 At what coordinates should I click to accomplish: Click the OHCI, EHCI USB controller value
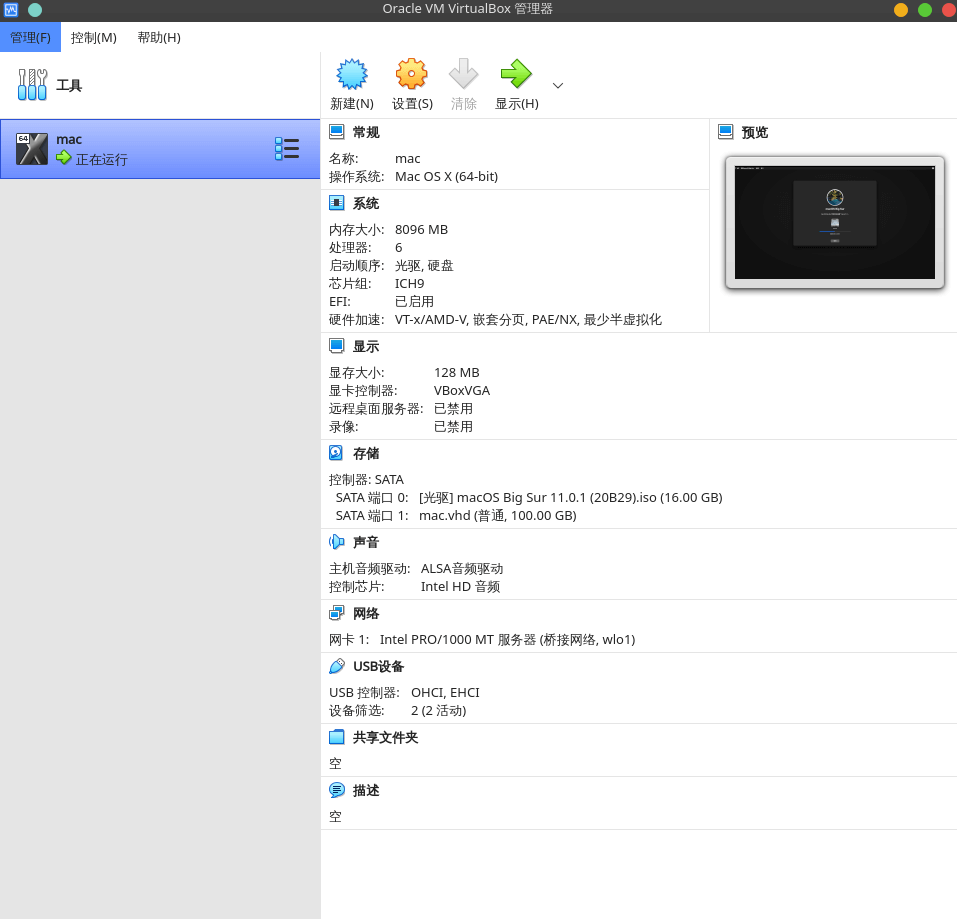pyautogui.click(x=445, y=693)
